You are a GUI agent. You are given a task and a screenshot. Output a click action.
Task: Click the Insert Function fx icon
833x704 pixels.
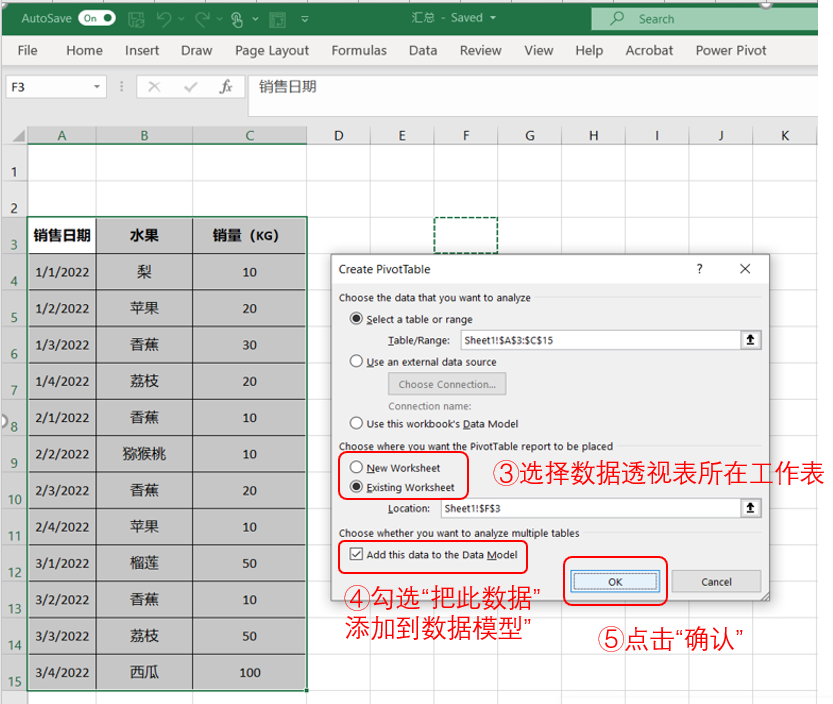pyautogui.click(x=226, y=87)
